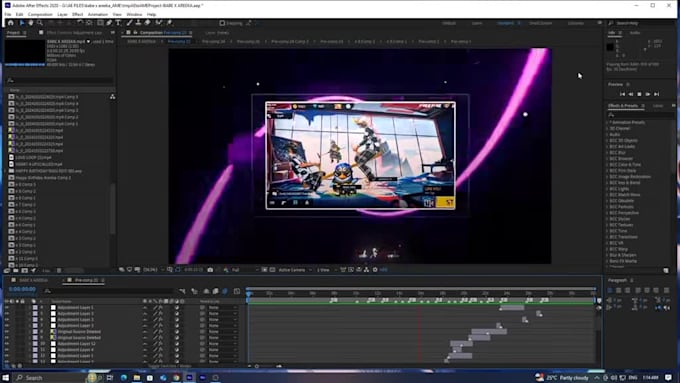Image resolution: width=680 pixels, height=383 pixels.
Task: Select the Selection arrow tool
Action: [22, 23]
